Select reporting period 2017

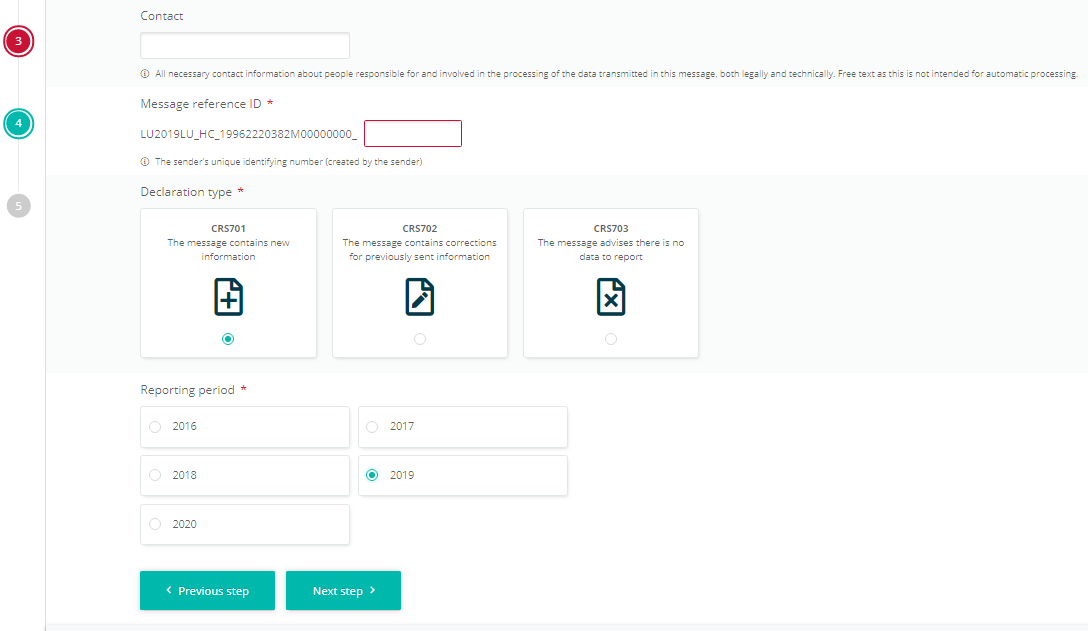(463, 427)
